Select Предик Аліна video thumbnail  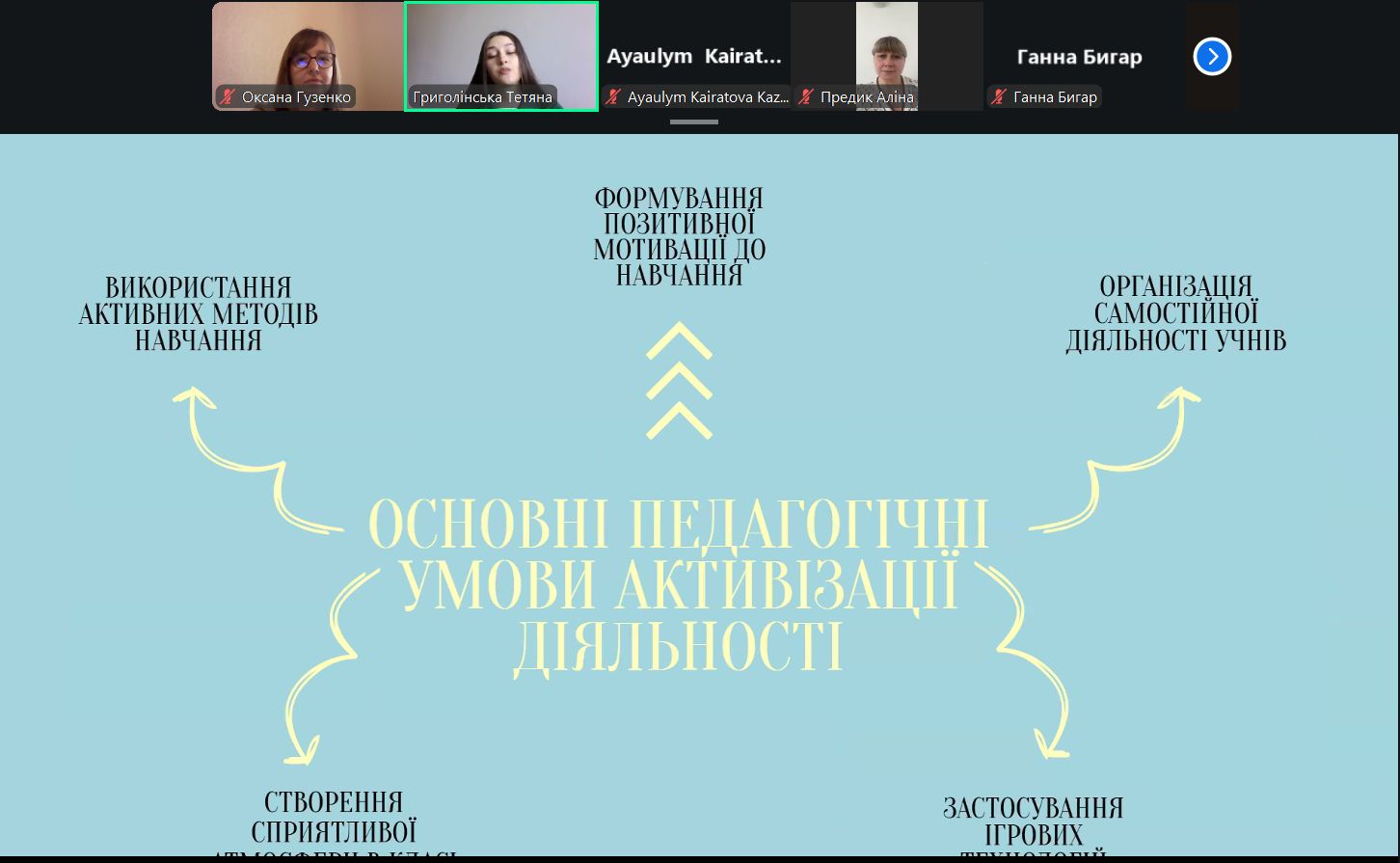(x=887, y=56)
